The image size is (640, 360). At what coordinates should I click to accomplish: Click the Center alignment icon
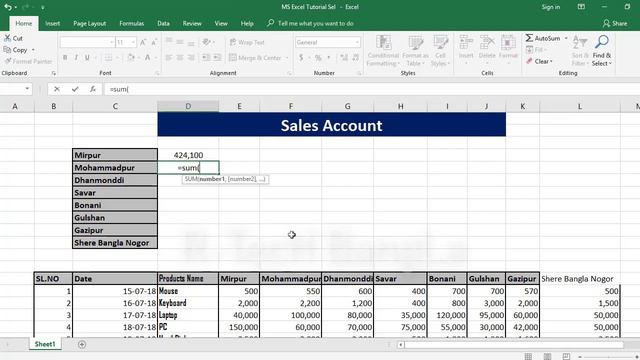[x=180, y=58]
